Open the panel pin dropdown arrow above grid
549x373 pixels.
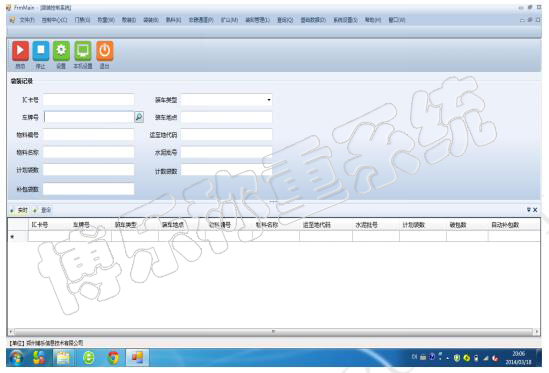tap(529, 210)
